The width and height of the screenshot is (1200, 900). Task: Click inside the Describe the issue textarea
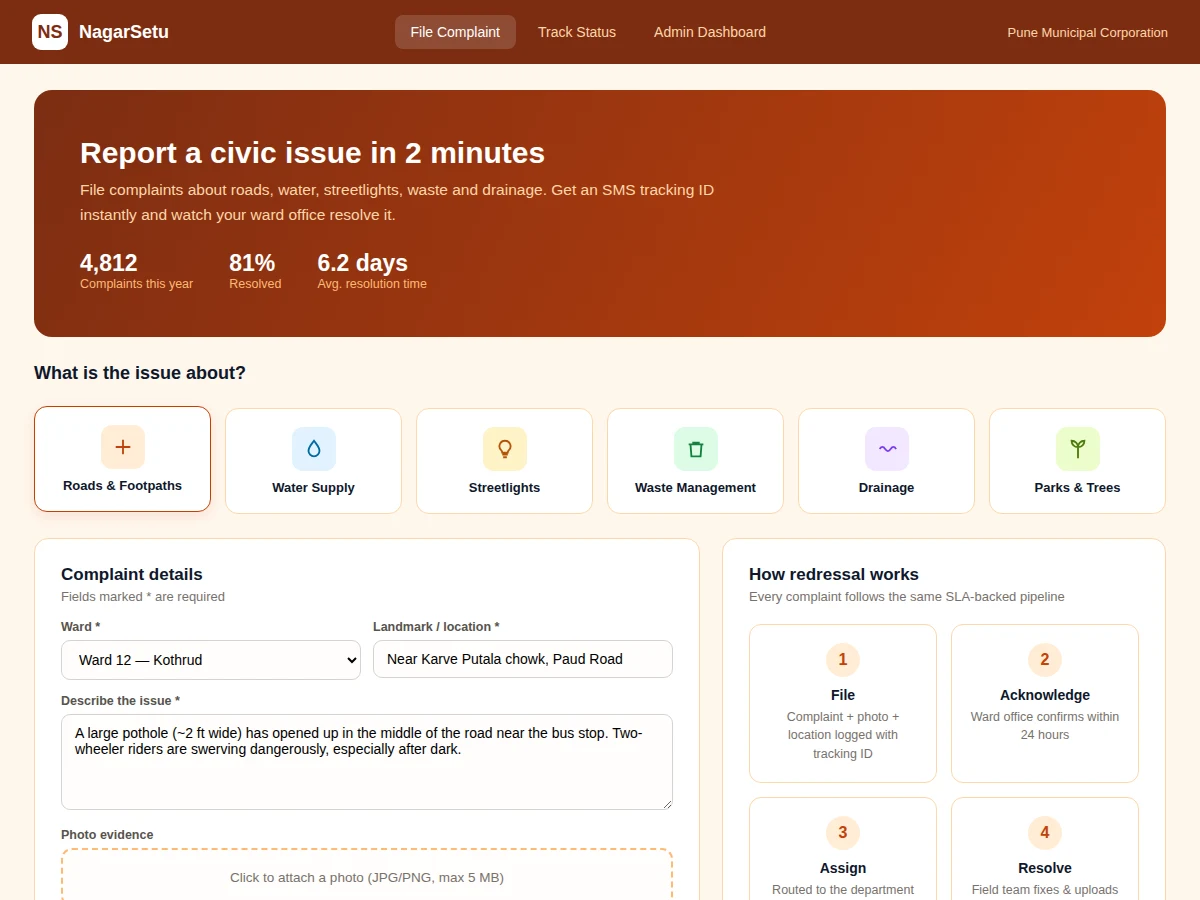pyautogui.click(x=367, y=762)
